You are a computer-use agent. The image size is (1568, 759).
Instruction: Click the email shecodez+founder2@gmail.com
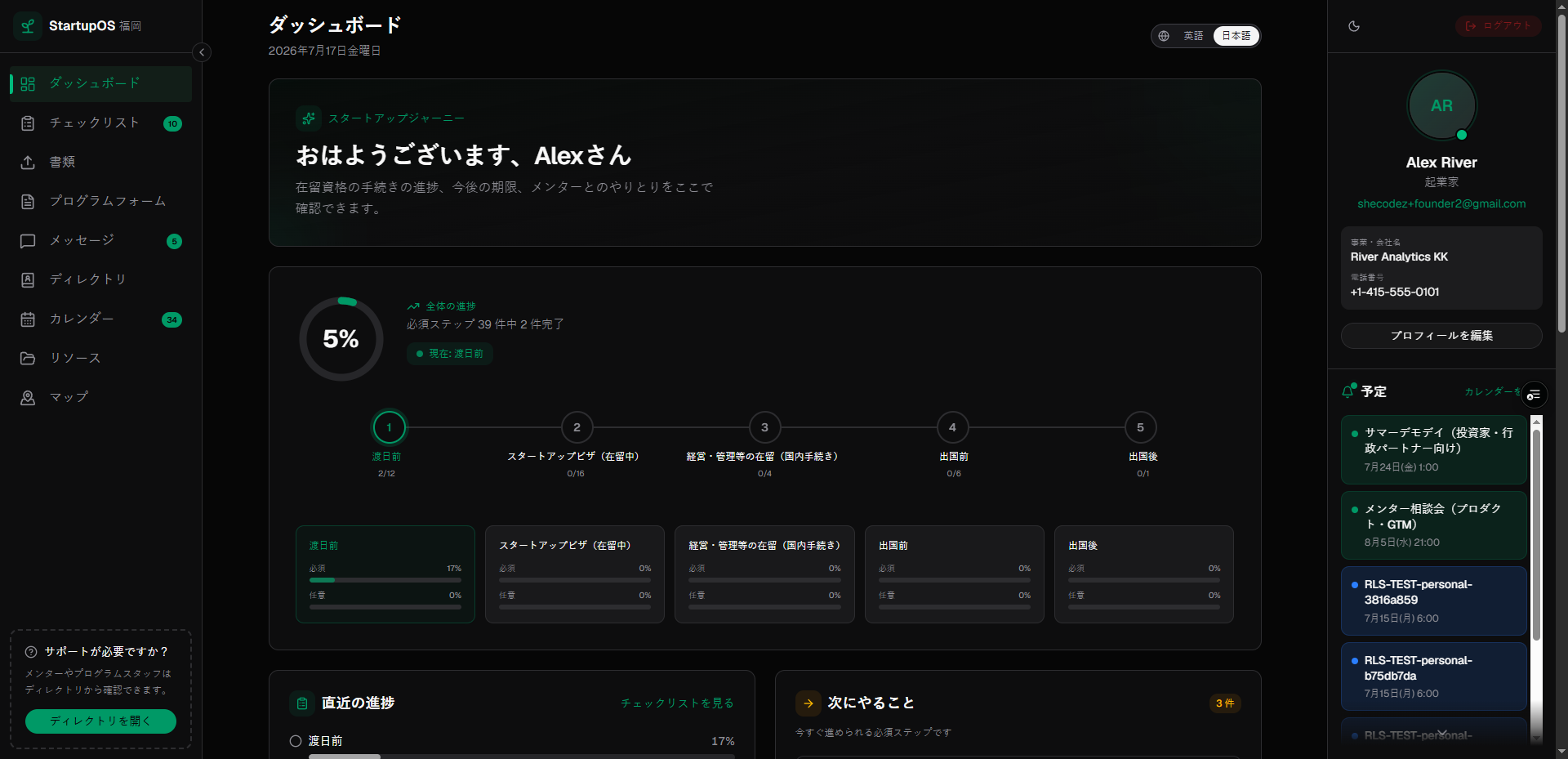pyautogui.click(x=1441, y=203)
